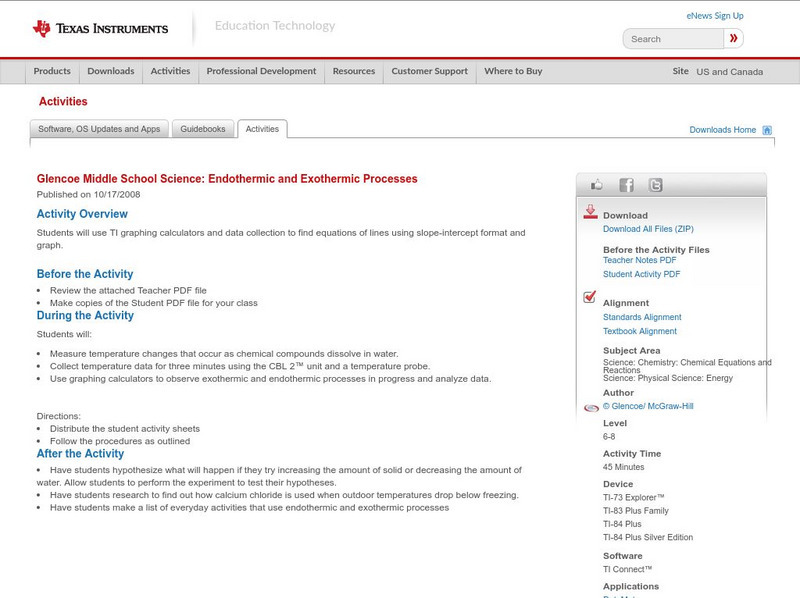Click the Education Technology header text
The height and width of the screenshot is (598, 800).
tap(275, 26)
